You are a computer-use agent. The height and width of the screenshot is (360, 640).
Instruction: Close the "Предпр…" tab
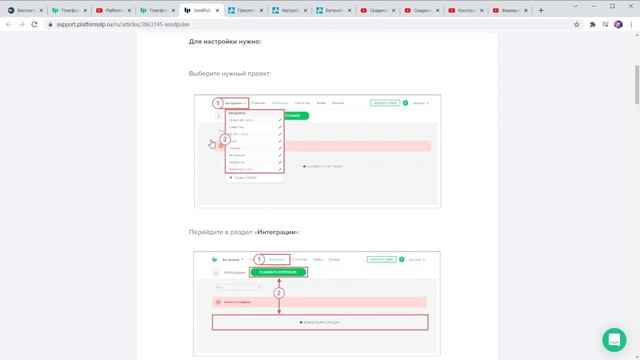[261, 10]
